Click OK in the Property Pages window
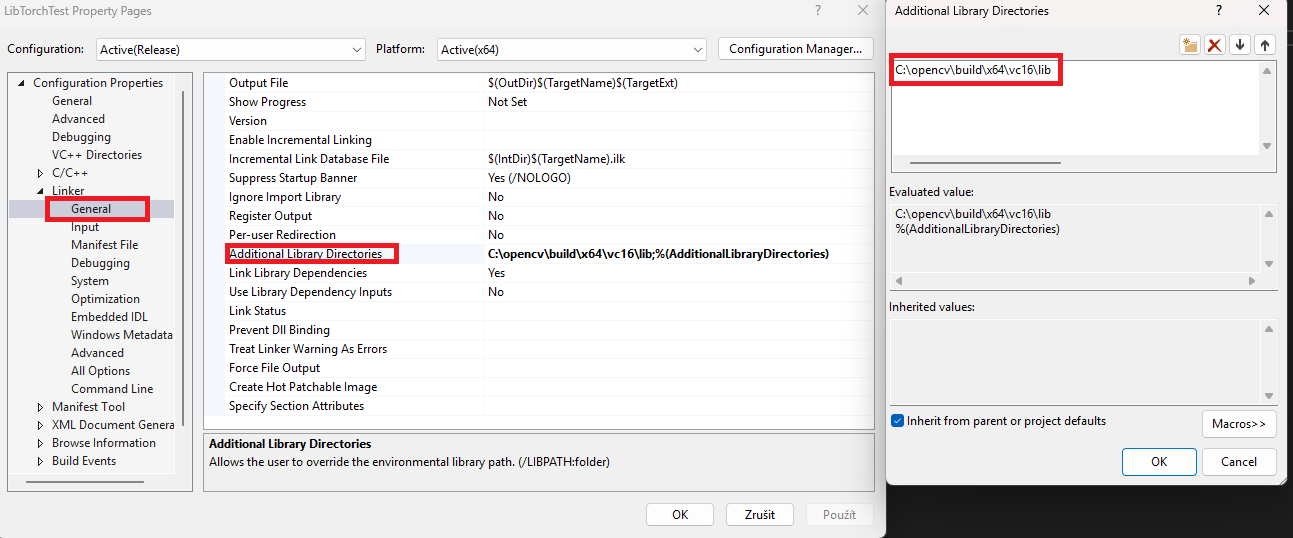Image resolution: width=1293 pixels, height=538 pixels. point(680,515)
